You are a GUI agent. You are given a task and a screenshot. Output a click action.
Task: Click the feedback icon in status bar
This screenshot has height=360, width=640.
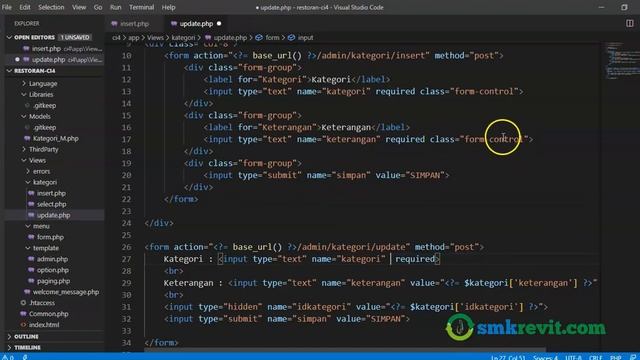click(x=633, y=357)
